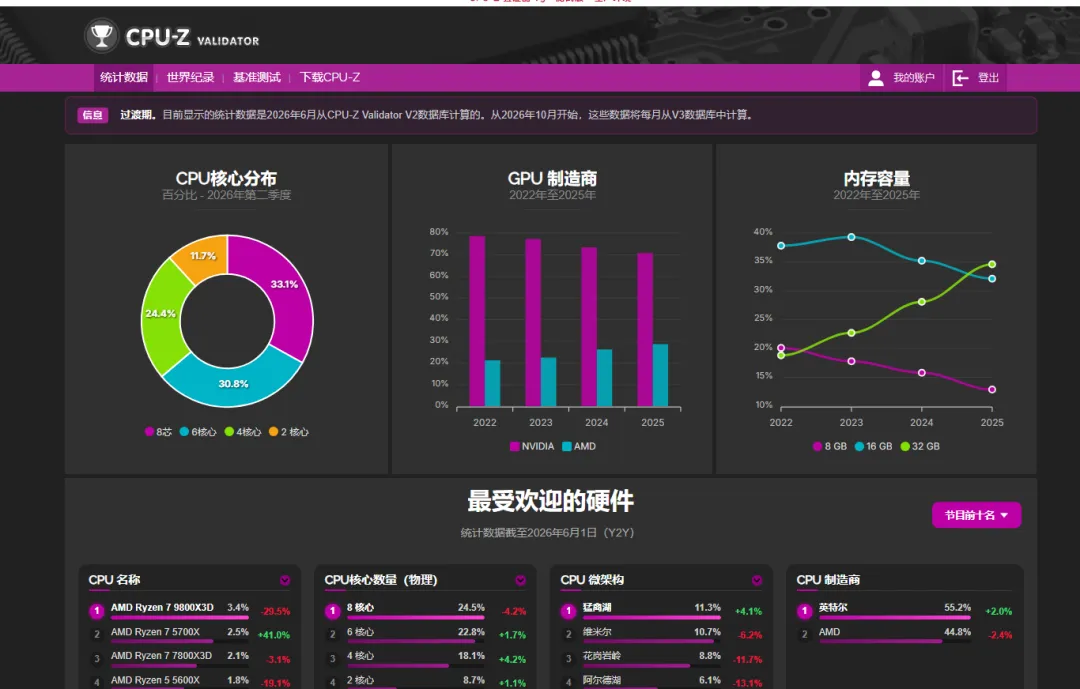Expand the CPU 微架构 card chevron

tap(756, 581)
